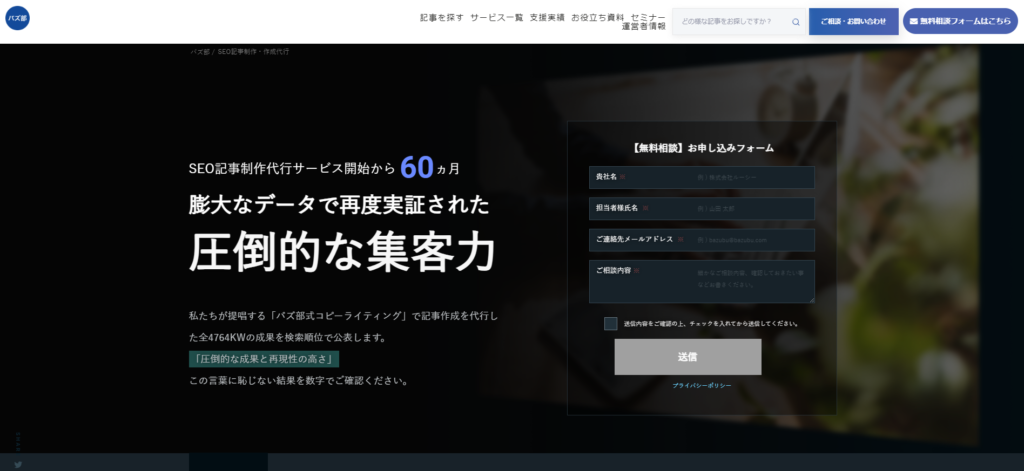Click the バズ部 round logo
Image resolution: width=1024 pixels, height=471 pixels.
point(17,18)
